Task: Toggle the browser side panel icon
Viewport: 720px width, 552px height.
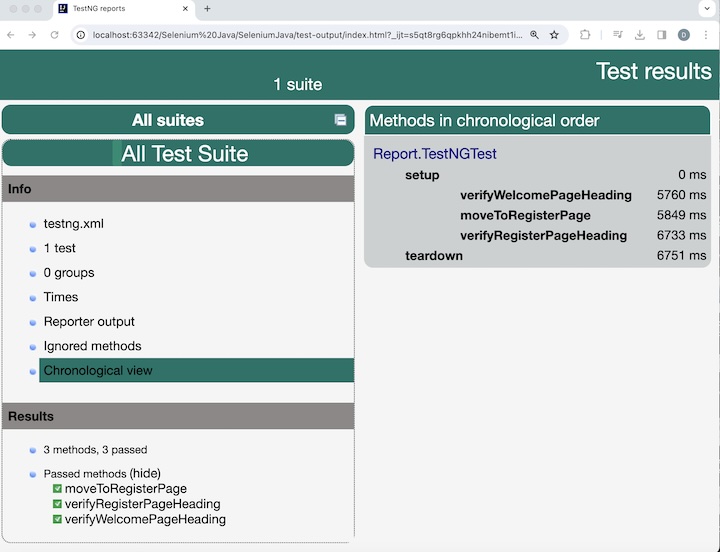Action: (x=662, y=35)
